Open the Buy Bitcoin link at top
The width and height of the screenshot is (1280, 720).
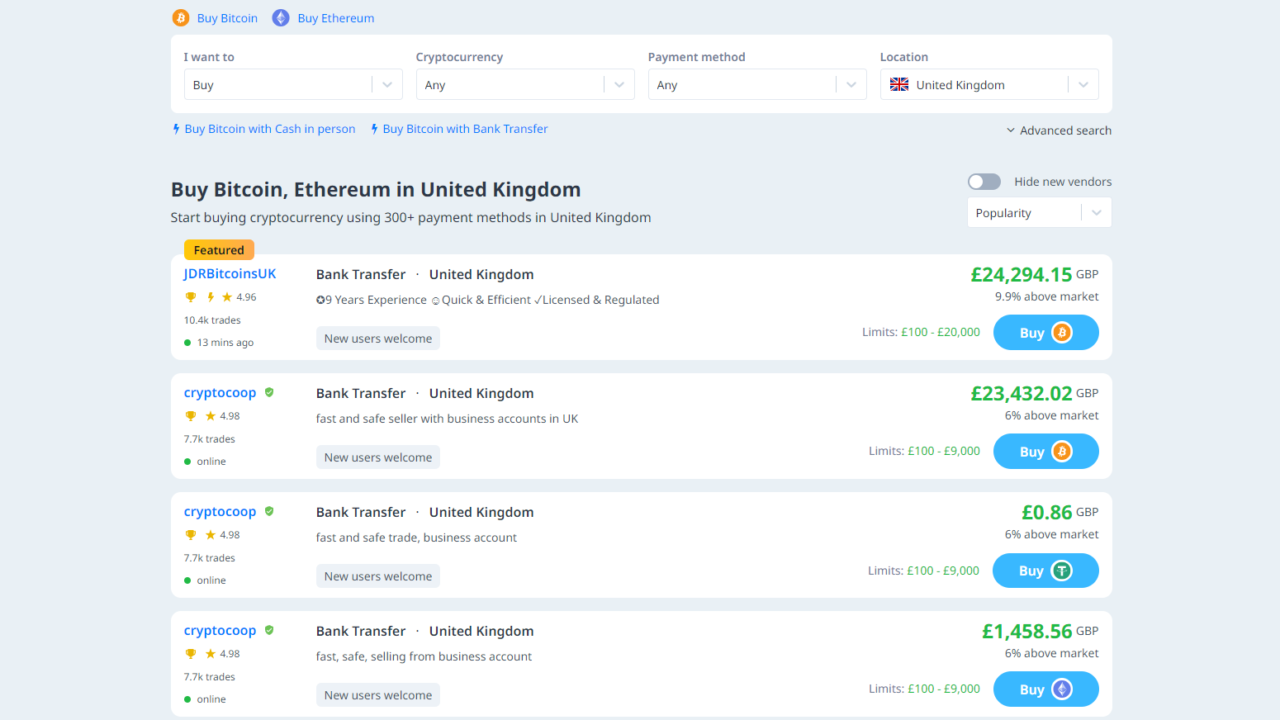click(x=227, y=18)
